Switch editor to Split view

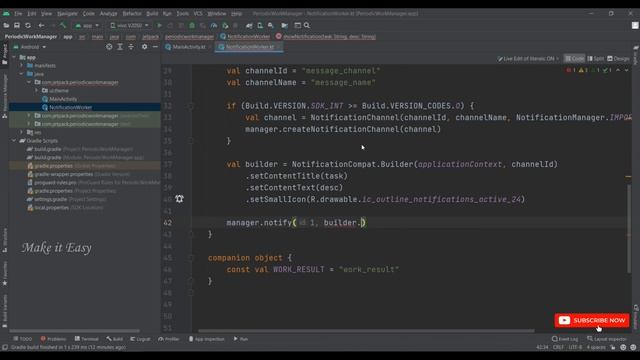tap(596, 59)
